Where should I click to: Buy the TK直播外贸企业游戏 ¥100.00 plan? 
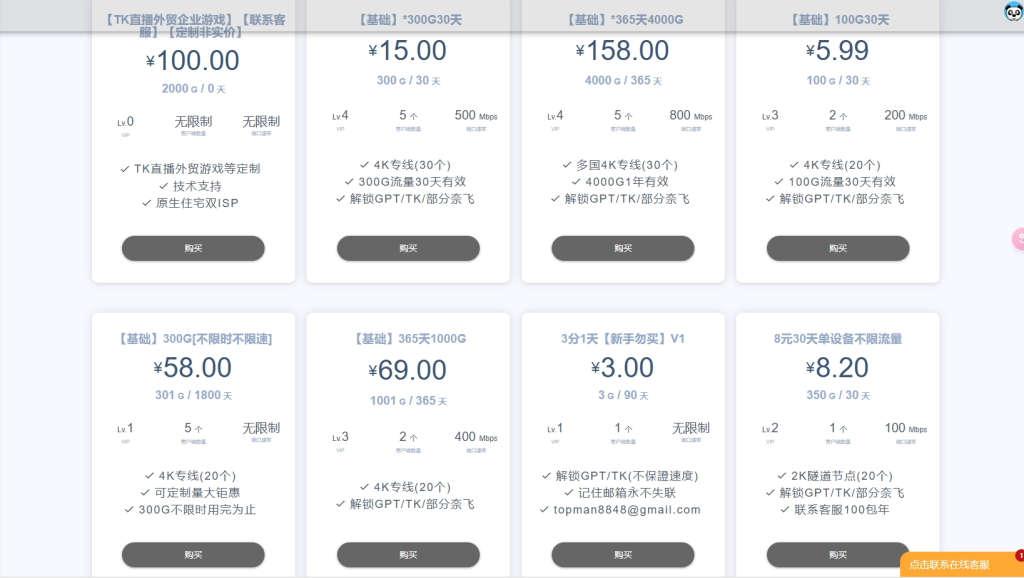coord(193,248)
